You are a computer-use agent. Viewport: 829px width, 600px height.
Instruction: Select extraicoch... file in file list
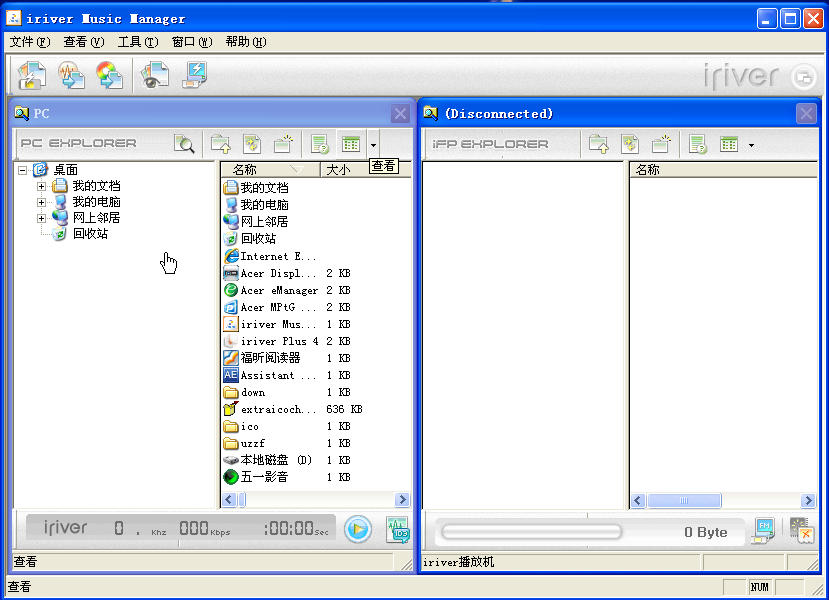click(270, 409)
